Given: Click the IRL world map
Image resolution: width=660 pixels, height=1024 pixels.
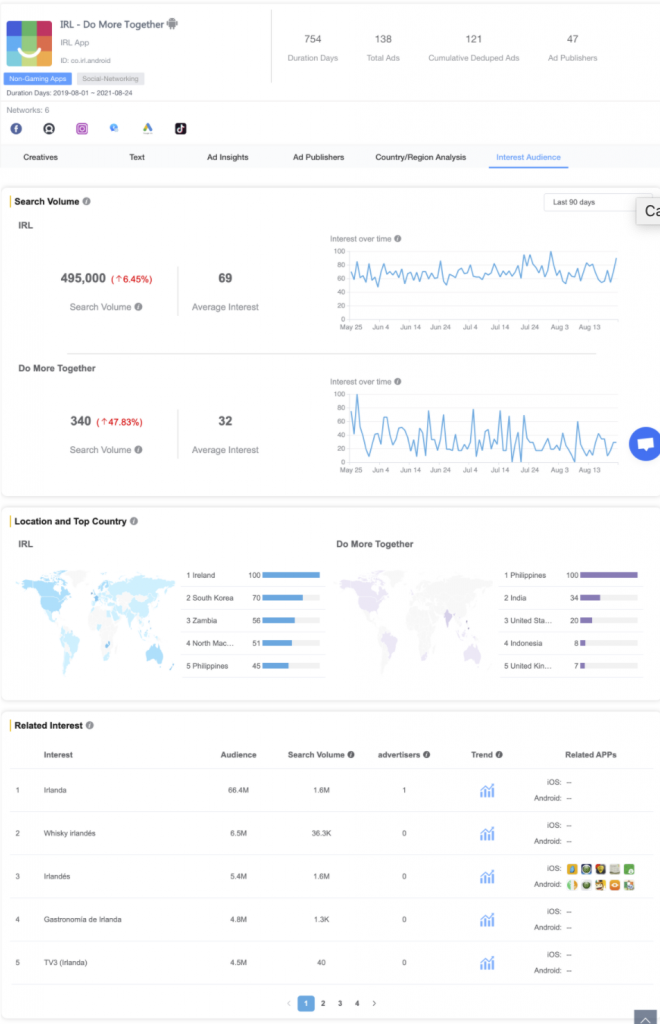Looking at the screenshot, I should point(95,622).
